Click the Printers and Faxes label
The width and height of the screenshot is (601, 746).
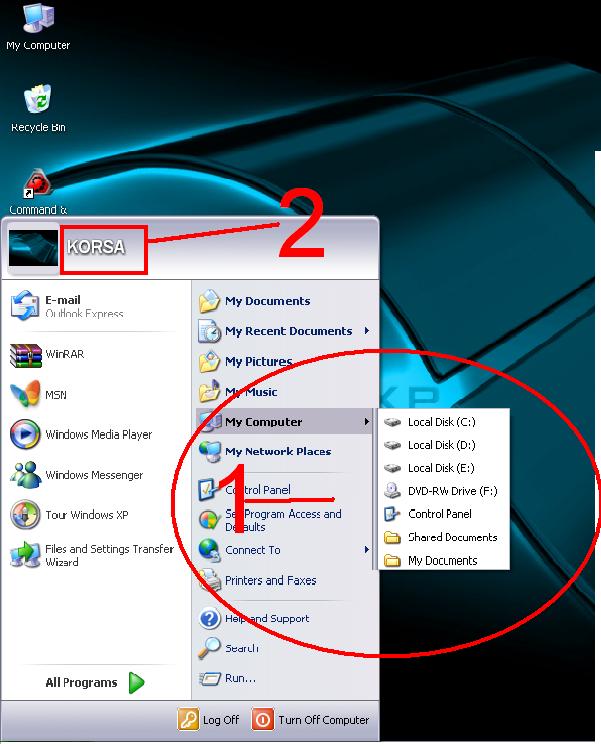pos(271,580)
